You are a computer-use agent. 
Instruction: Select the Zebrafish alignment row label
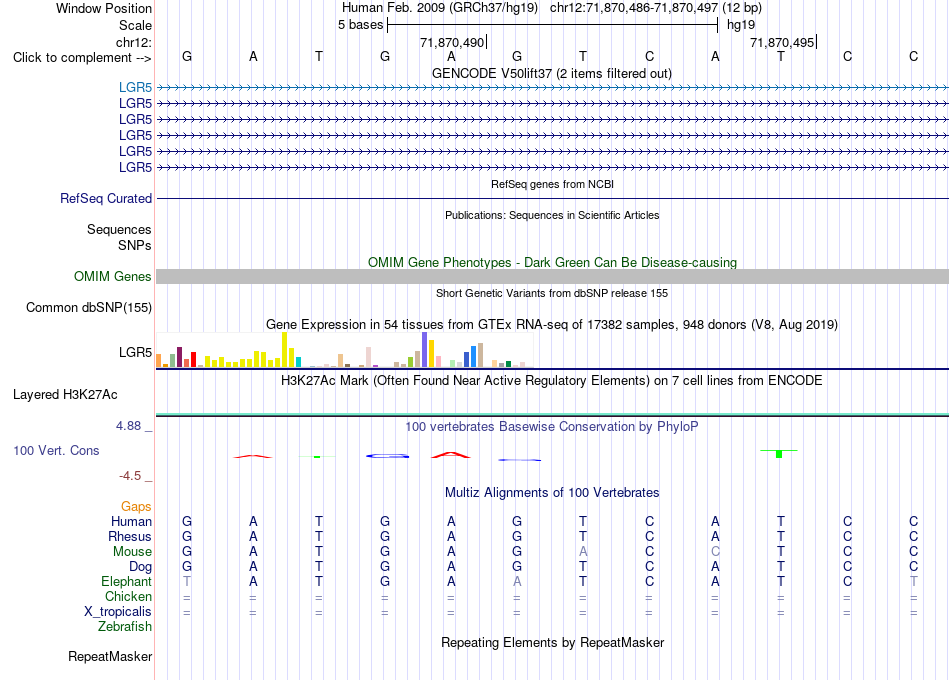click(125, 626)
